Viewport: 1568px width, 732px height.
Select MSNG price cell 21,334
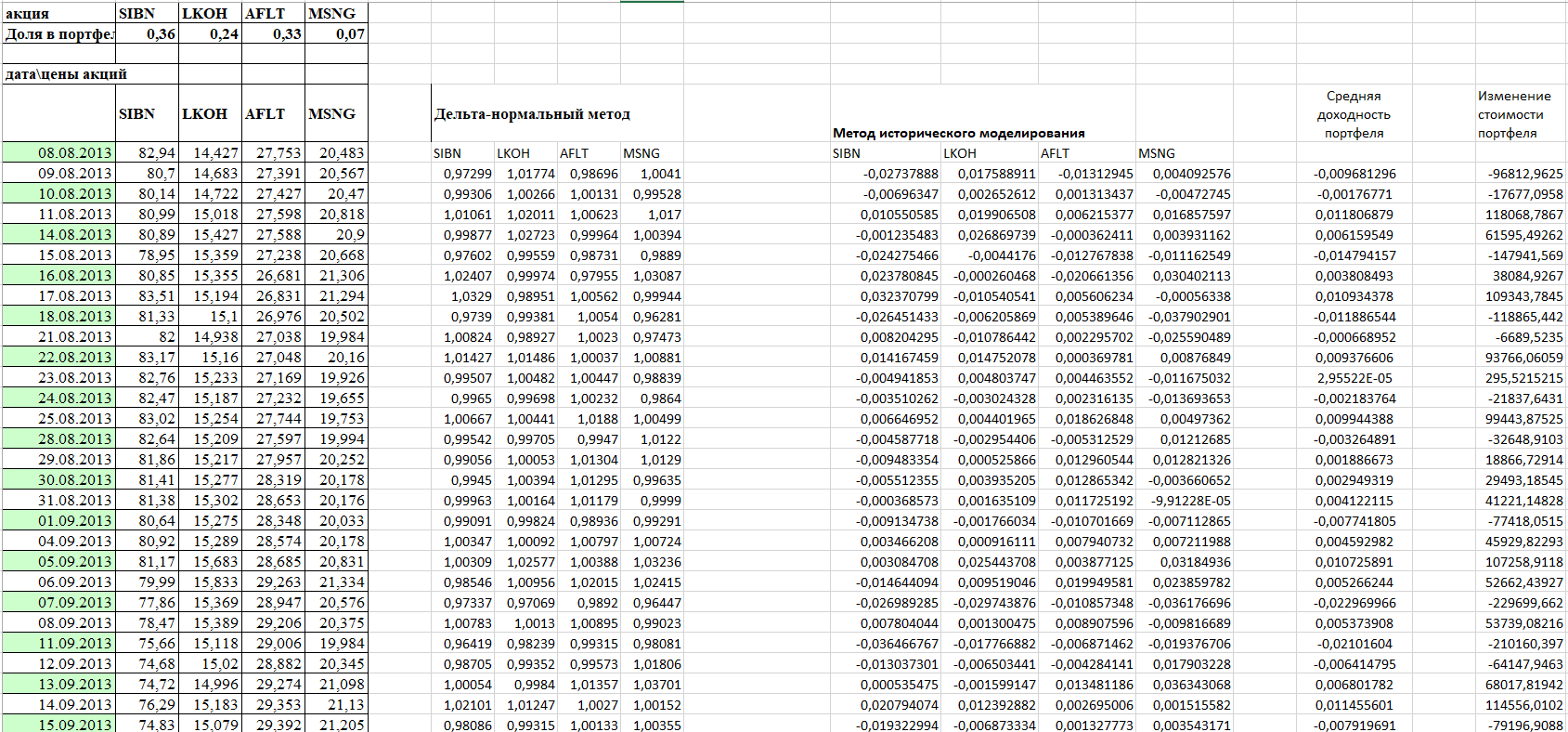point(337,582)
